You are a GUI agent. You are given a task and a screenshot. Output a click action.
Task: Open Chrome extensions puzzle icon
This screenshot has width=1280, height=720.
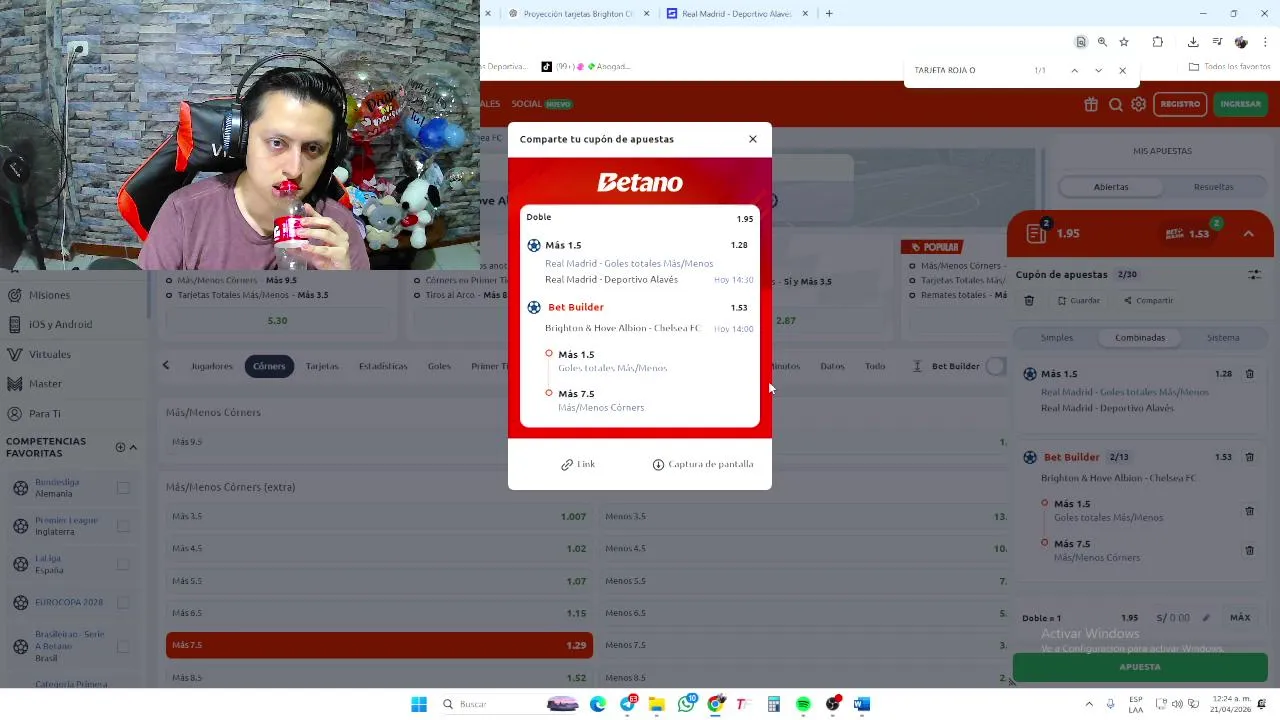click(1158, 42)
